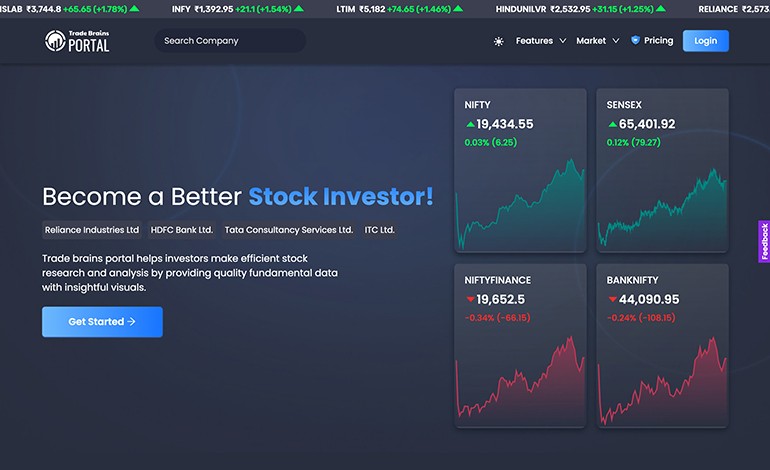Toggle the light theme sun icon
This screenshot has width=770, height=470.
pyautogui.click(x=498, y=41)
